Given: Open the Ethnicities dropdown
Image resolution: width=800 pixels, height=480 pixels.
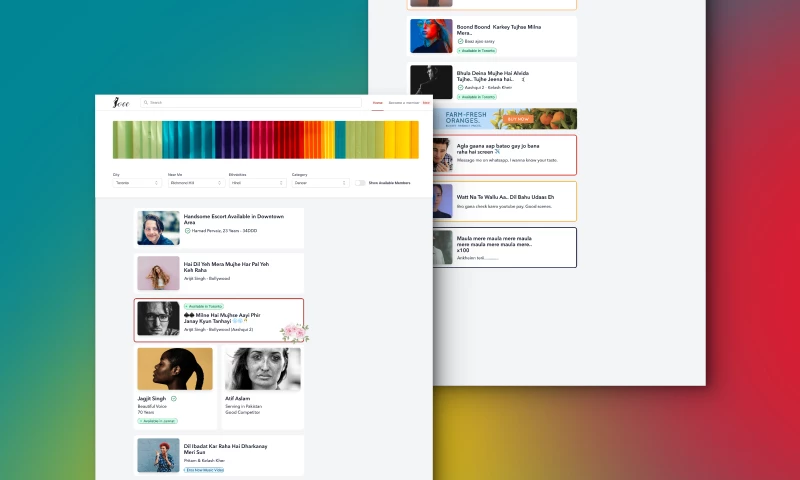Looking at the screenshot, I should (x=257, y=183).
